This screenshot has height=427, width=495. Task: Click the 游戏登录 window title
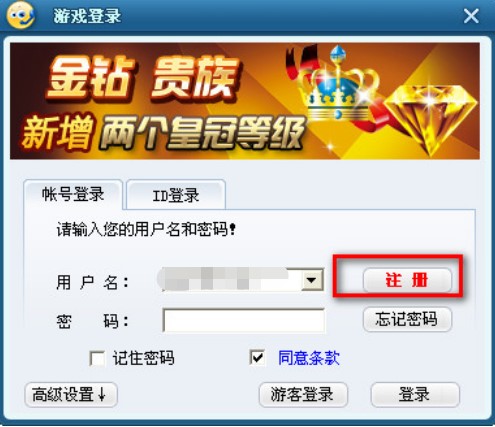click(x=87, y=16)
